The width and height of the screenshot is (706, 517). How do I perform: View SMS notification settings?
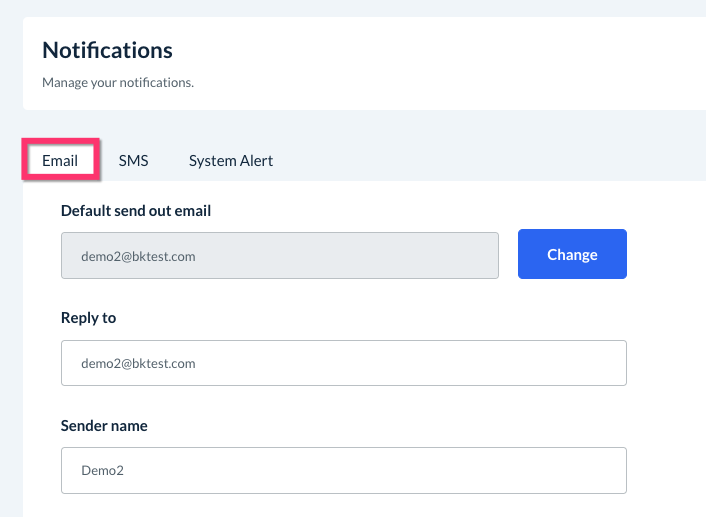point(133,160)
